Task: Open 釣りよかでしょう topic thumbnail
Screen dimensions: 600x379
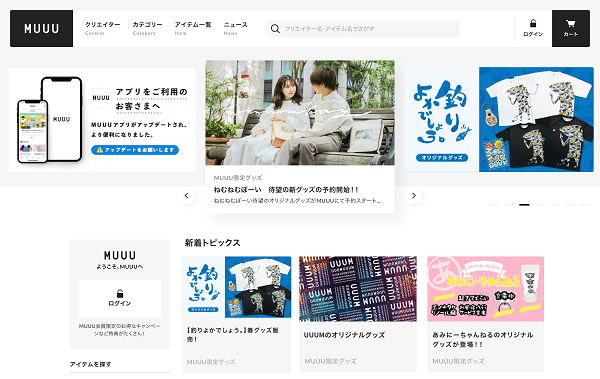Action: click(x=236, y=287)
